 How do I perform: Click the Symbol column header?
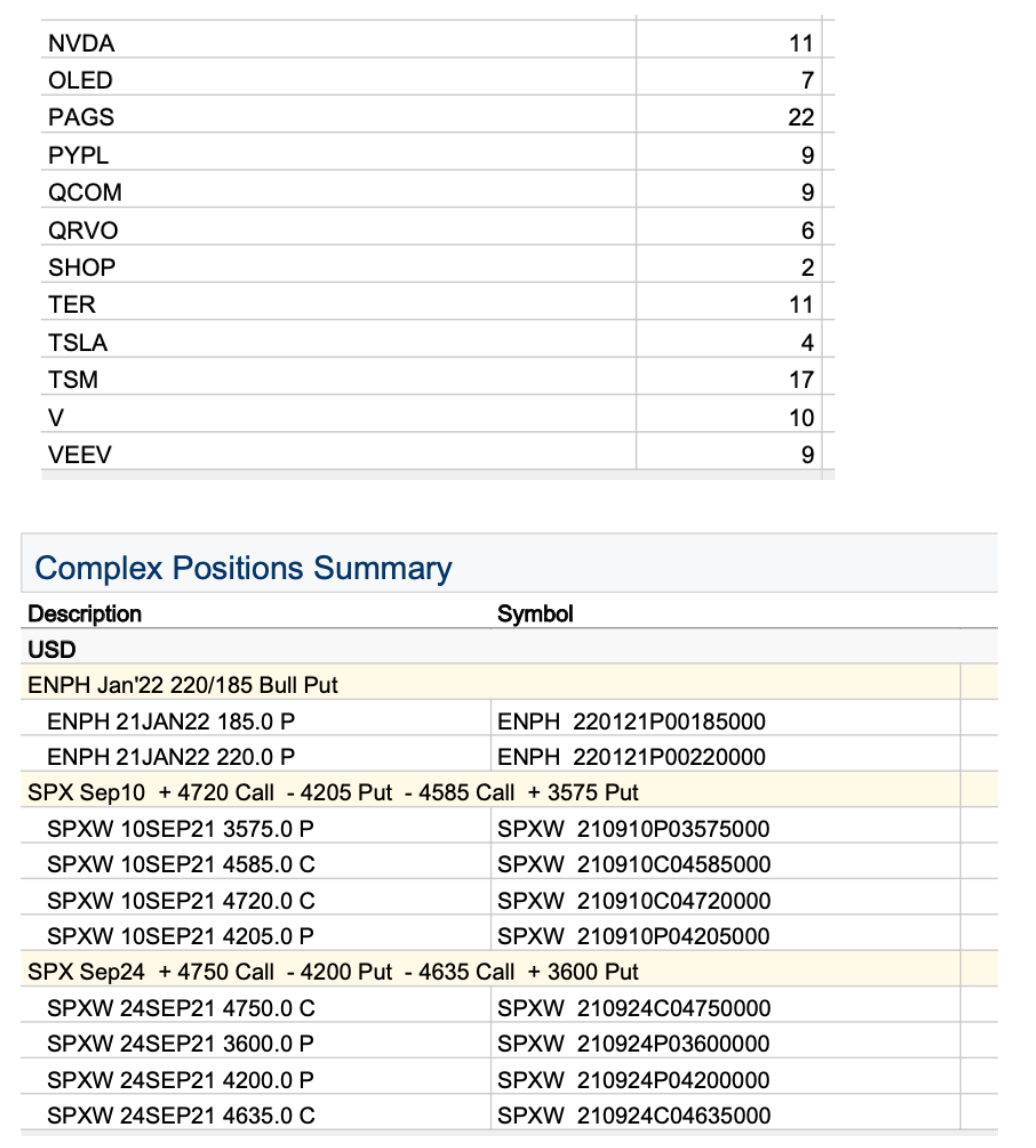535,614
